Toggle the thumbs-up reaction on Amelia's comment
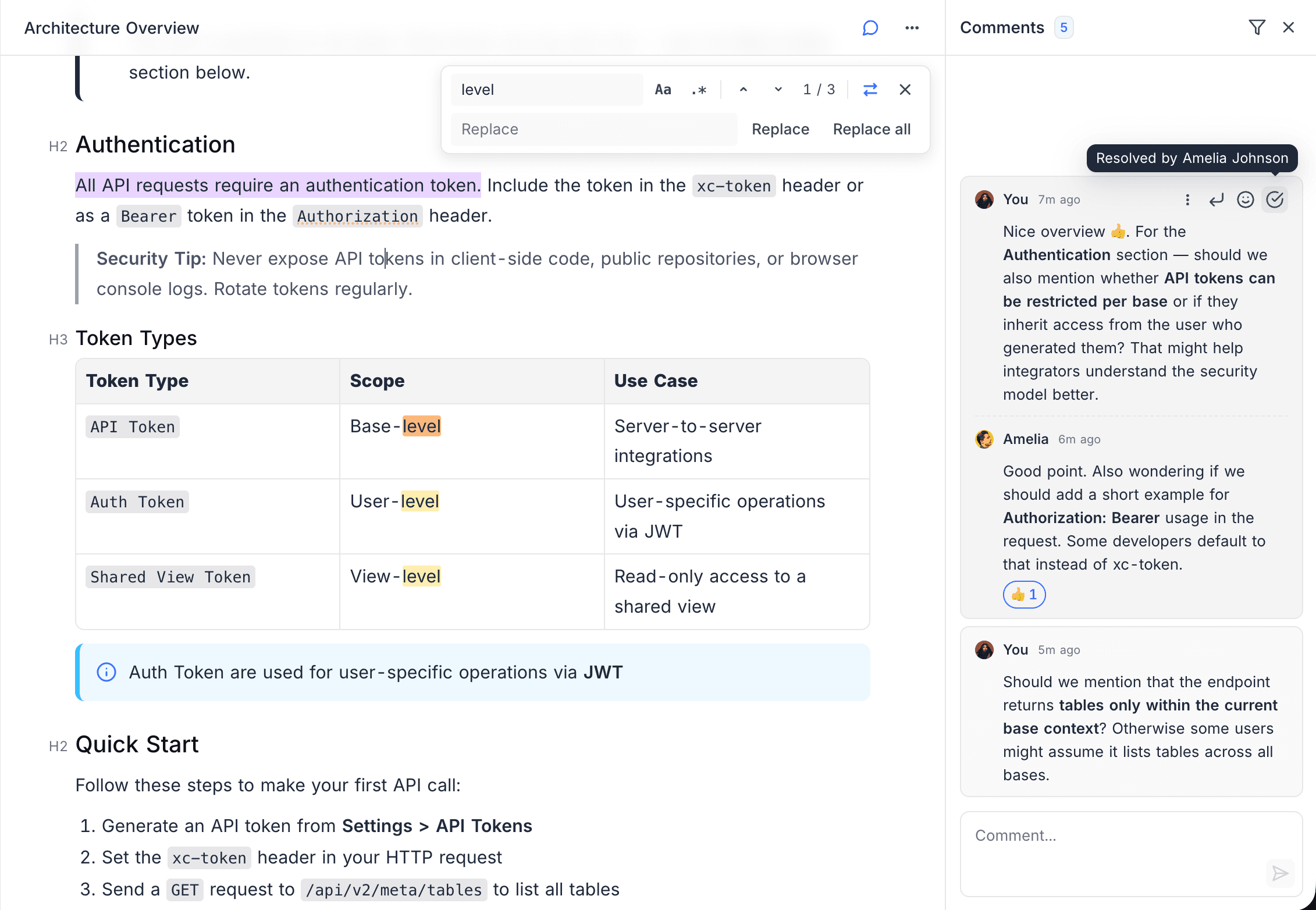Screen dimensions: 1316x910 [x=1024, y=595]
